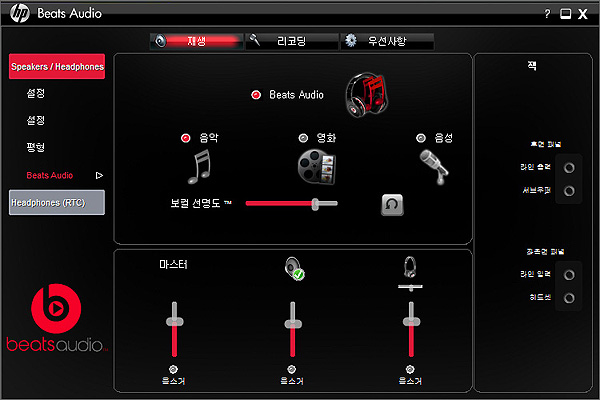
Task: Click the 마스터 label
Action: click(x=173, y=264)
